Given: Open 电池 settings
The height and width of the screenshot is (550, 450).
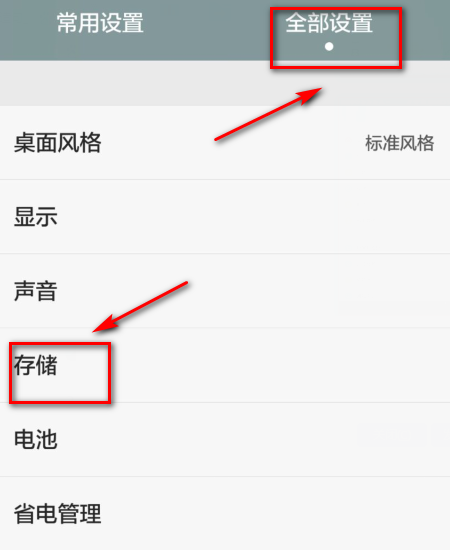Looking at the screenshot, I should (x=225, y=440).
